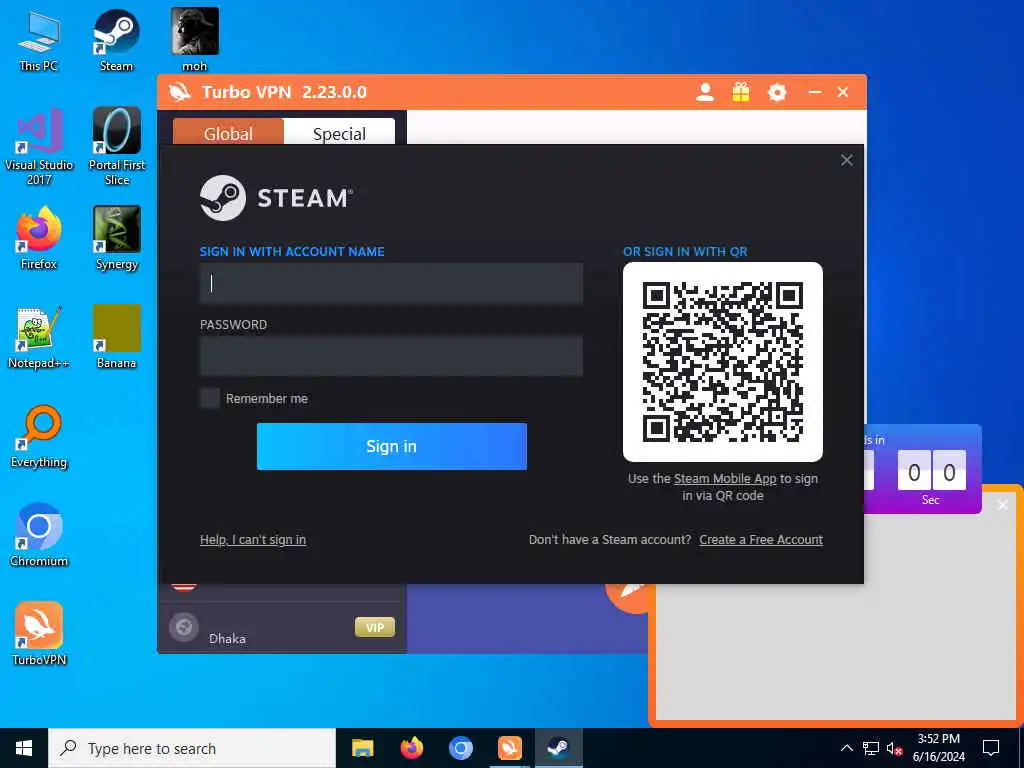Open Help, I can't sign in link
Screen dimensions: 1024x768
(253, 539)
